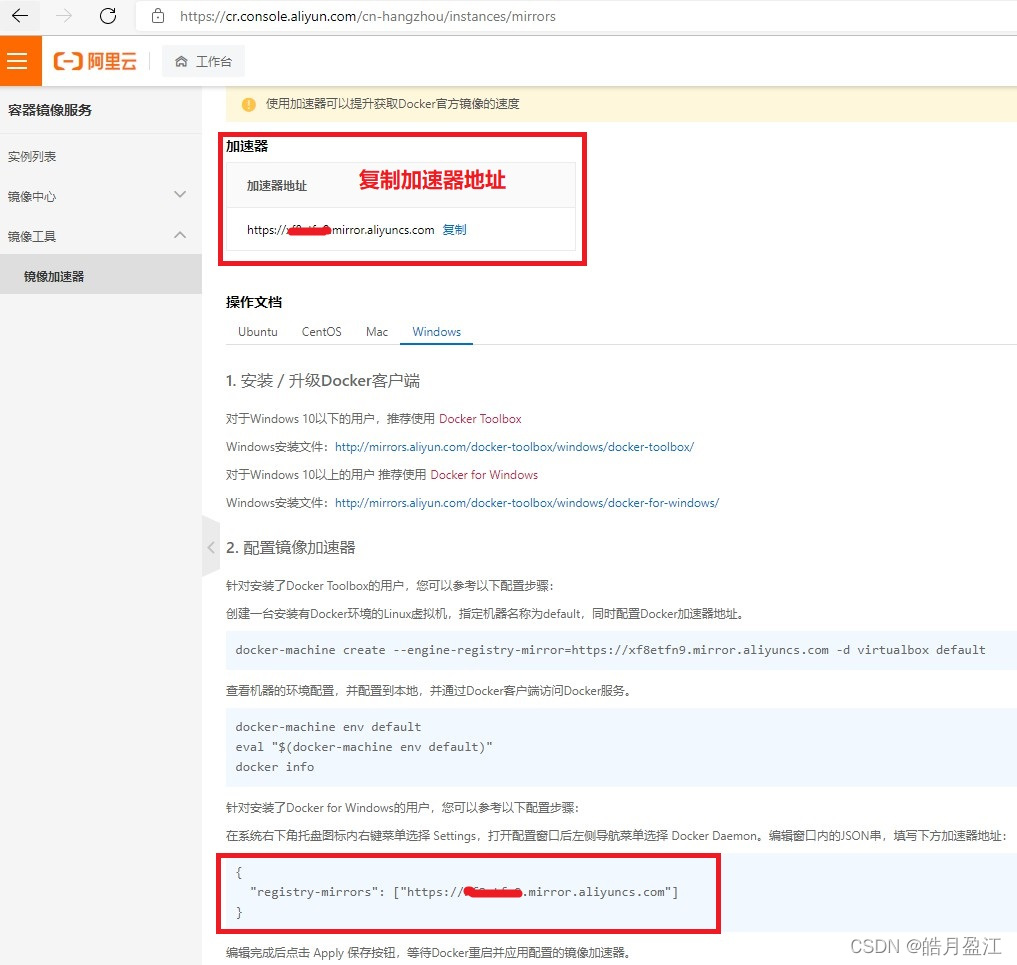Switch to the Ubuntu tab
Viewport: 1017px width, 965px height.
pos(257,331)
